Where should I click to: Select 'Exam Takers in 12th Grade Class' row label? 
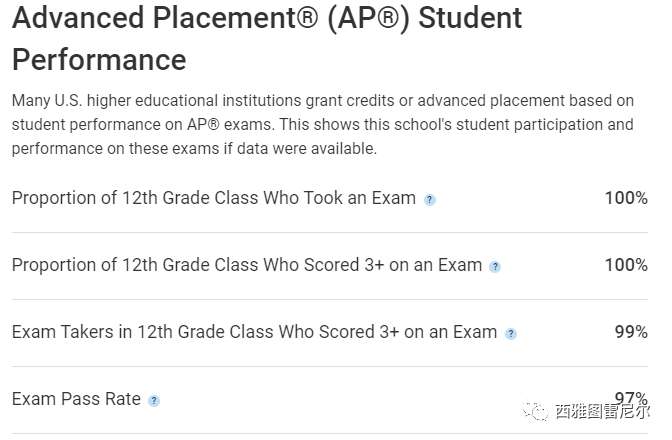pyautogui.click(x=254, y=332)
